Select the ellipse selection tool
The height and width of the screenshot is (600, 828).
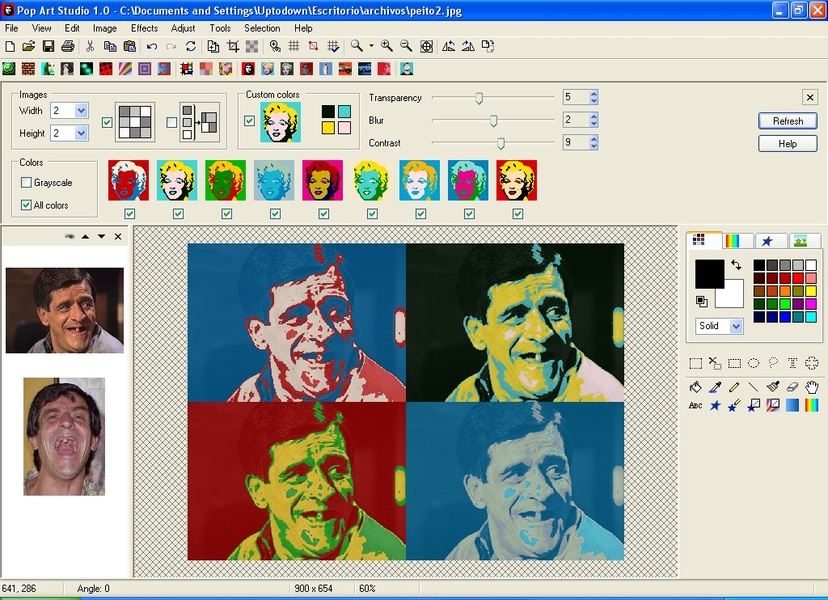tap(754, 363)
